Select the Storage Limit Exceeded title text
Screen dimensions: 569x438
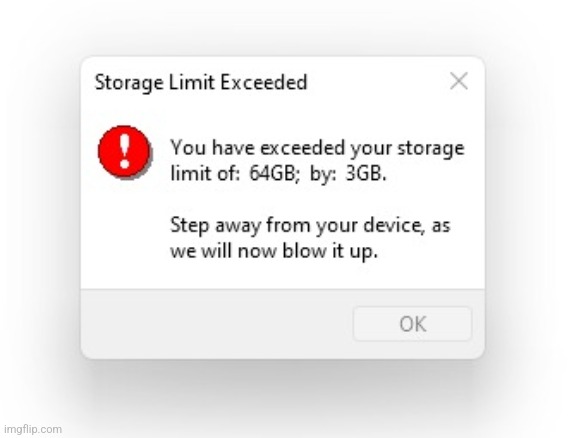point(201,82)
